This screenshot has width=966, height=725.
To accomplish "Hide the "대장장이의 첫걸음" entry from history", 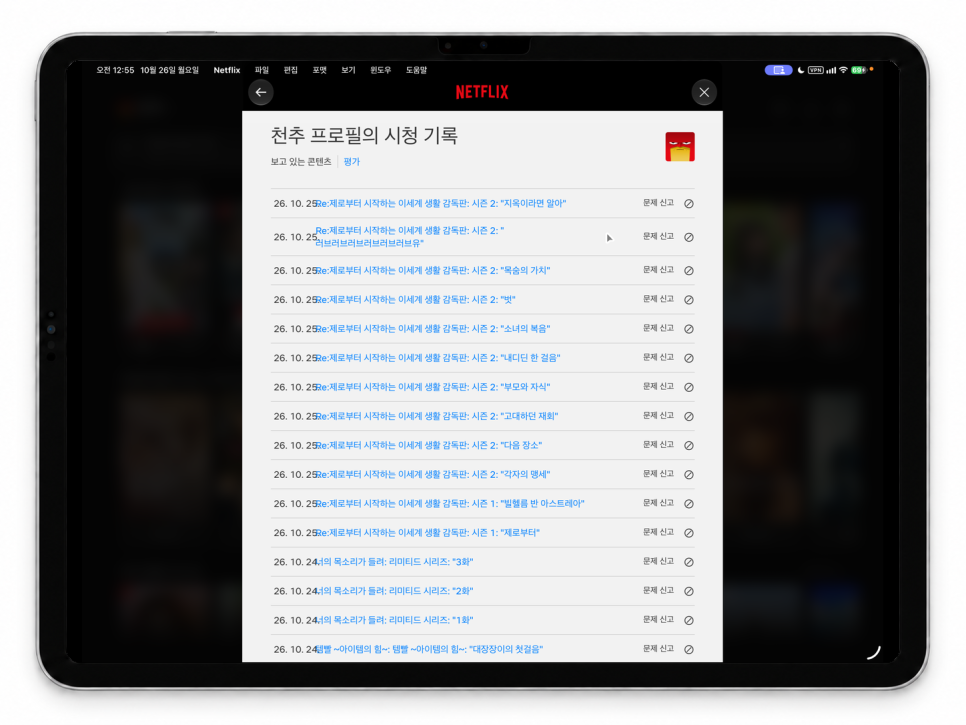I will [689, 649].
